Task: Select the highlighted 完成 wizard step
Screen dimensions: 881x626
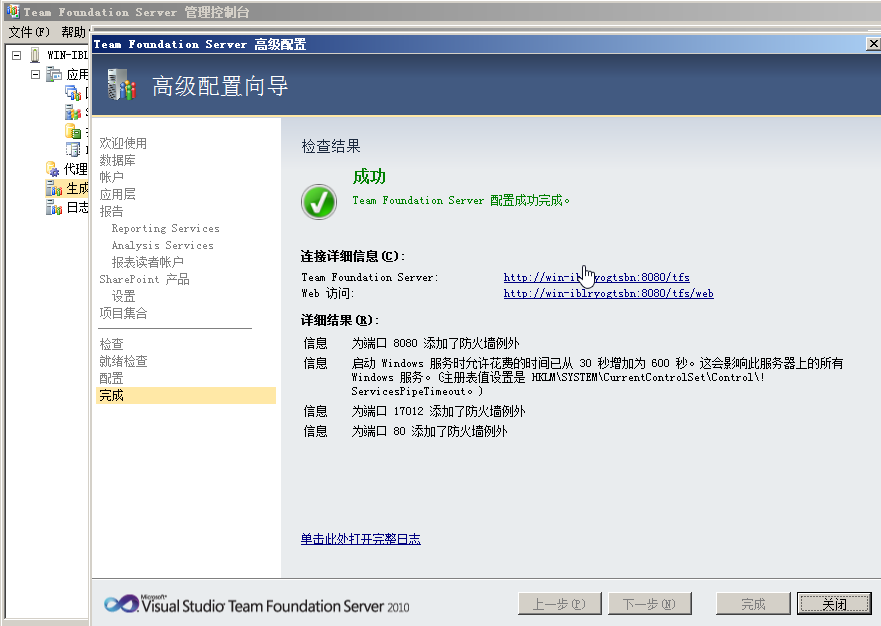Action: [186, 395]
